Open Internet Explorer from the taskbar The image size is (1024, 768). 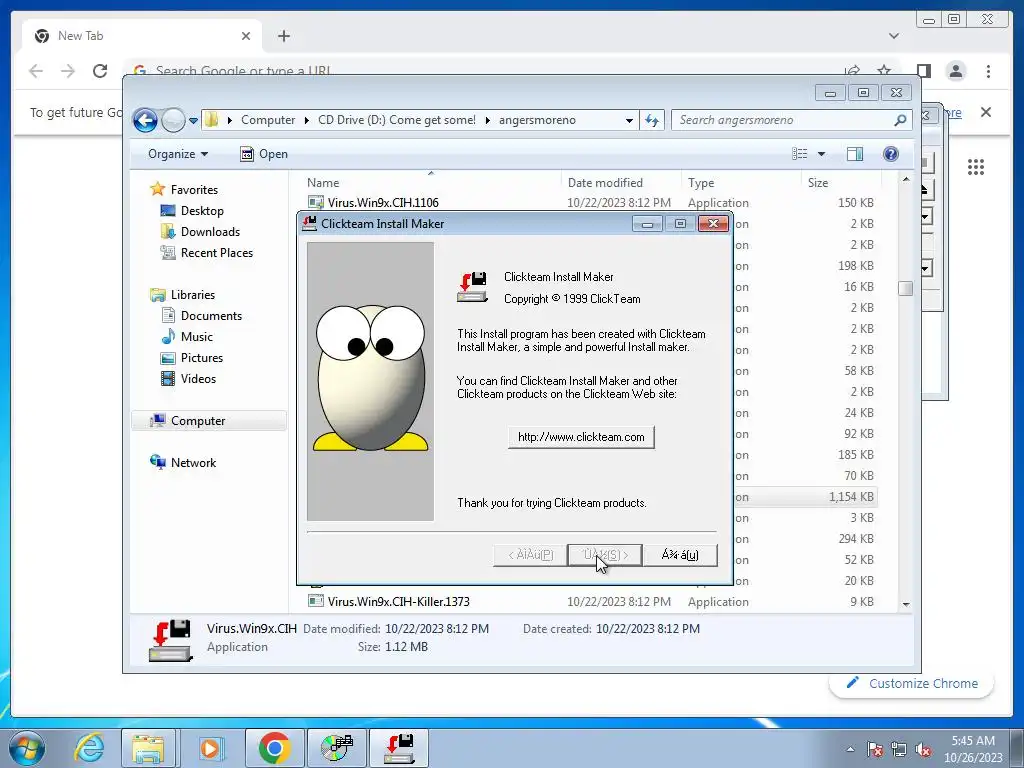[x=89, y=748]
